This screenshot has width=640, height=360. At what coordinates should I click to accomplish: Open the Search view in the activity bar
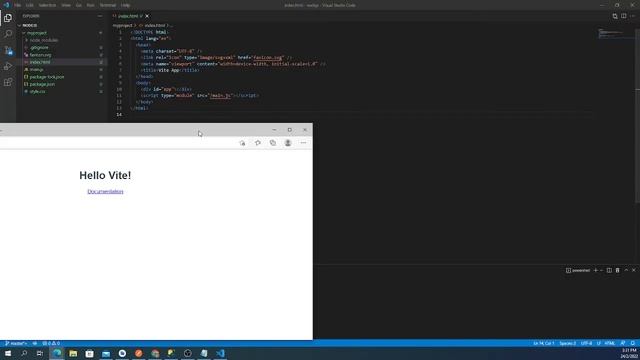[x=8, y=34]
